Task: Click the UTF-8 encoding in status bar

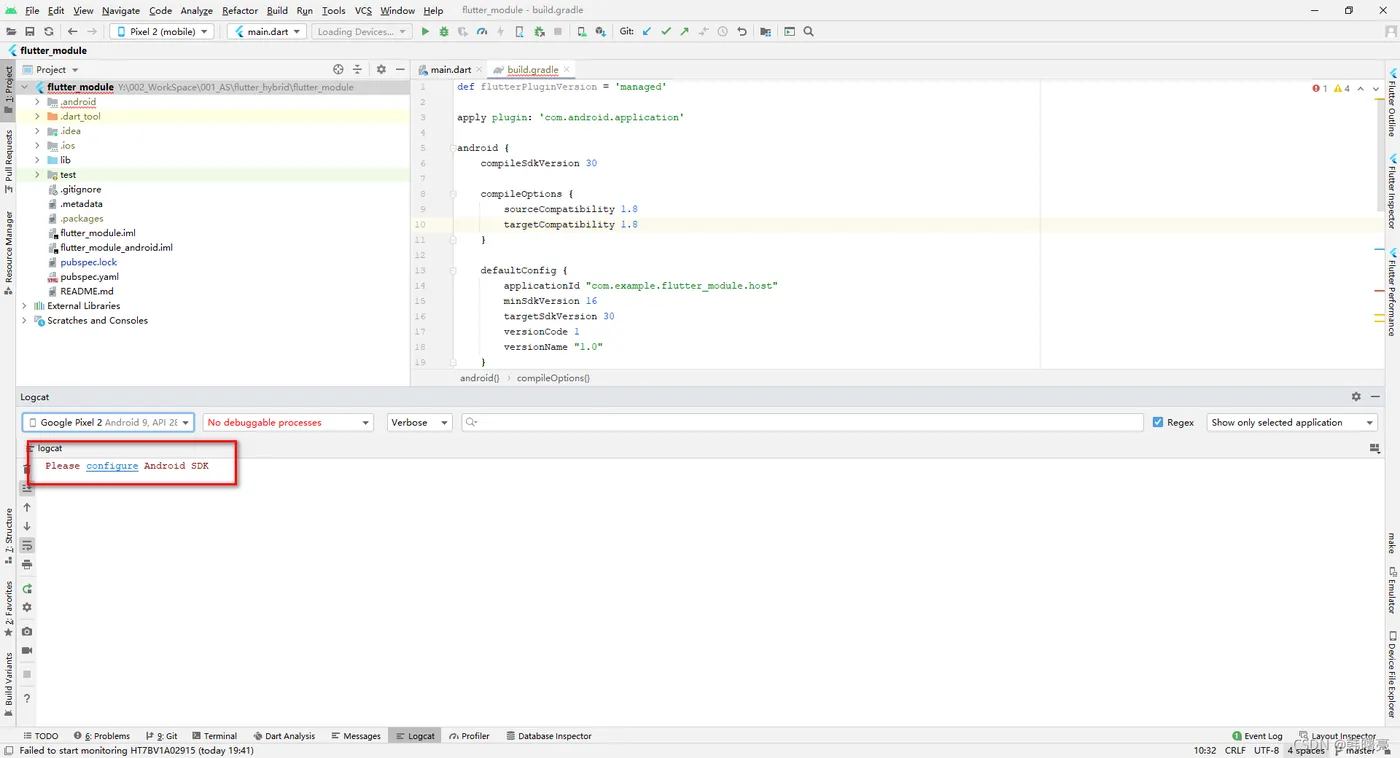Action: coord(1266,750)
